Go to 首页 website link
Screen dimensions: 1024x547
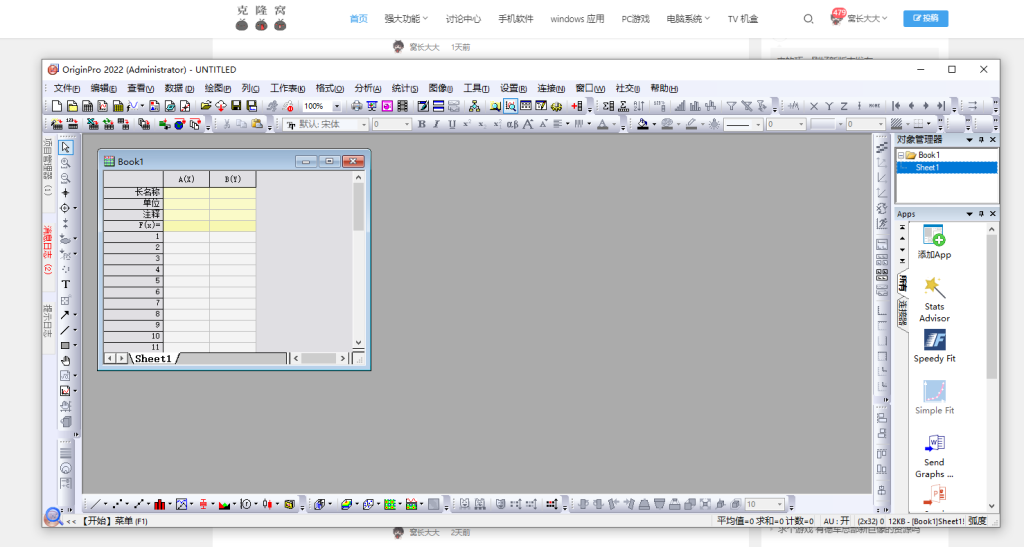tap(359, 19)
